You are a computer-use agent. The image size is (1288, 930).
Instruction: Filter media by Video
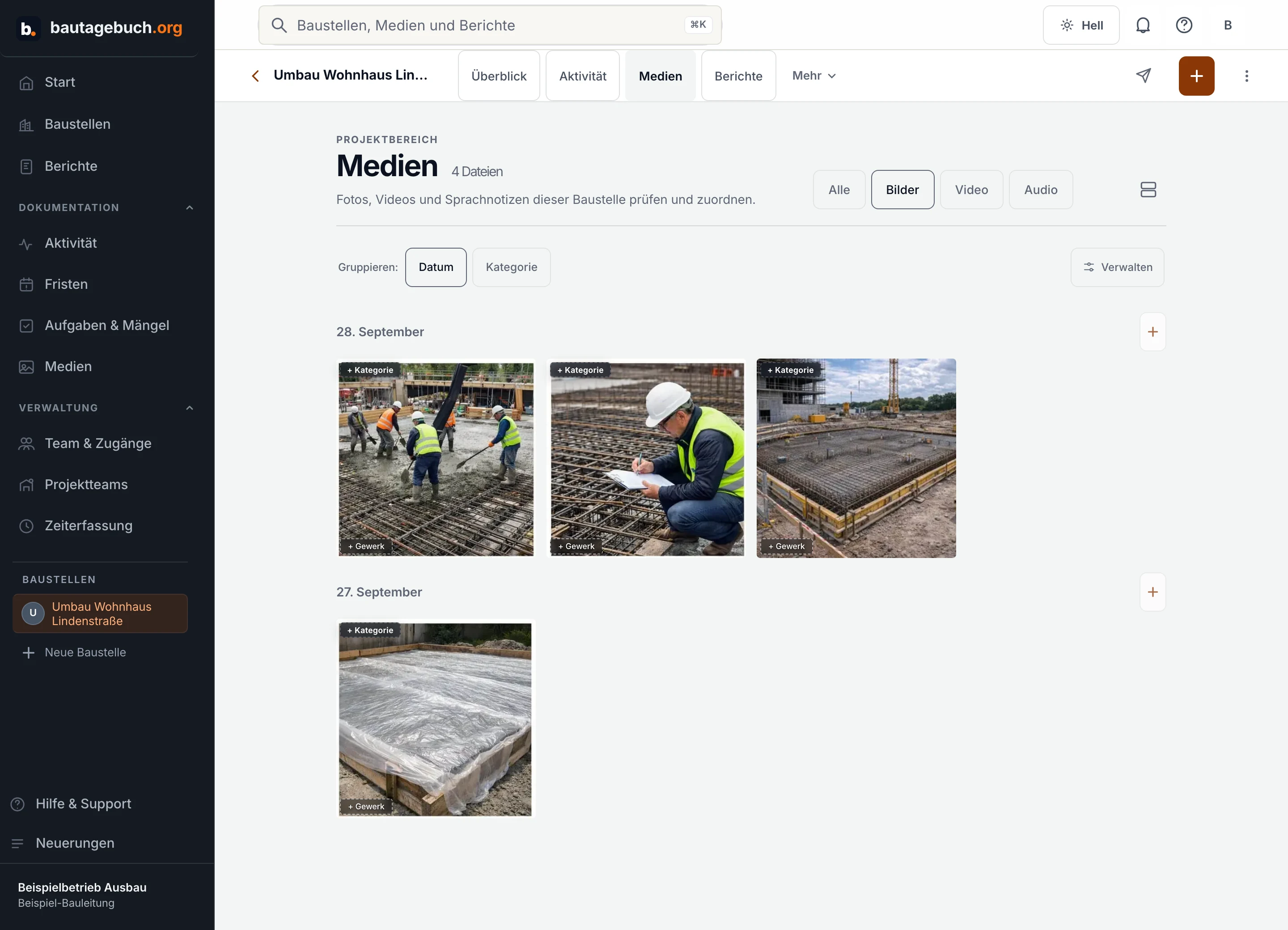tap(971, 190)
